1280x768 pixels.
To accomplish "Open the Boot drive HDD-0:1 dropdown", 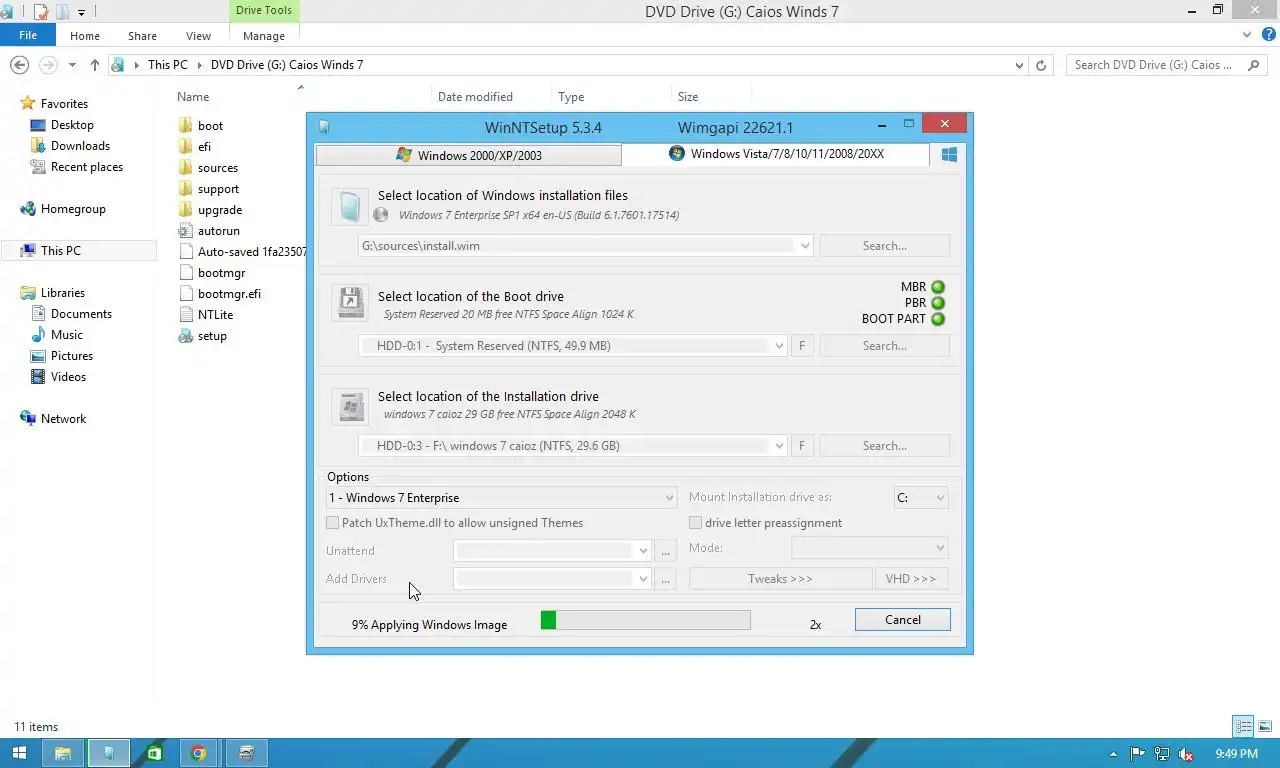I will (x=779, y=346).
